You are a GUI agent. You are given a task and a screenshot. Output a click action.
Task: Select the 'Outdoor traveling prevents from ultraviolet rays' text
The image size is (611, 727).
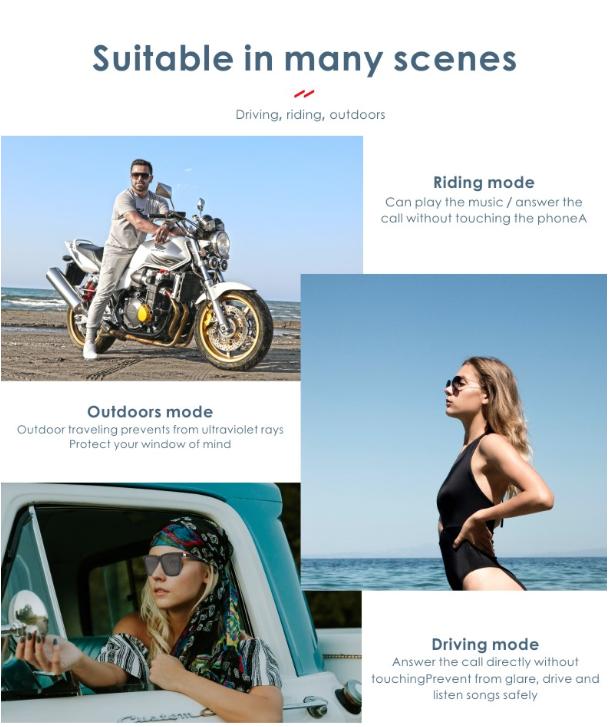150,430
